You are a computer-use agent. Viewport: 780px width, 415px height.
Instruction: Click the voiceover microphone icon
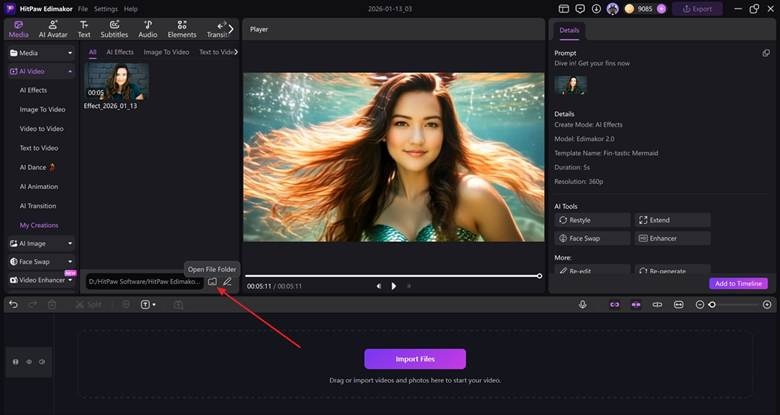click(583, 305)
